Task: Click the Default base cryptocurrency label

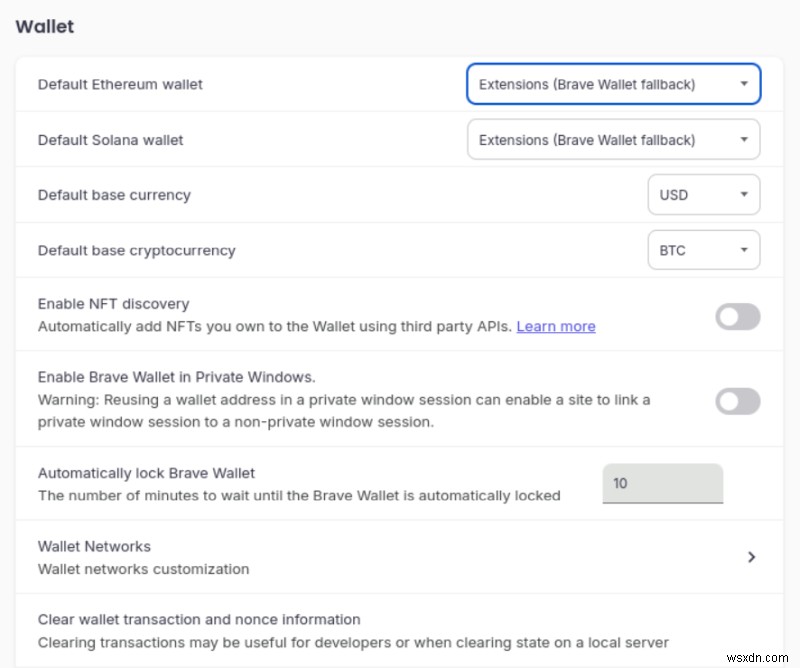Action: [x=137, y=251]
